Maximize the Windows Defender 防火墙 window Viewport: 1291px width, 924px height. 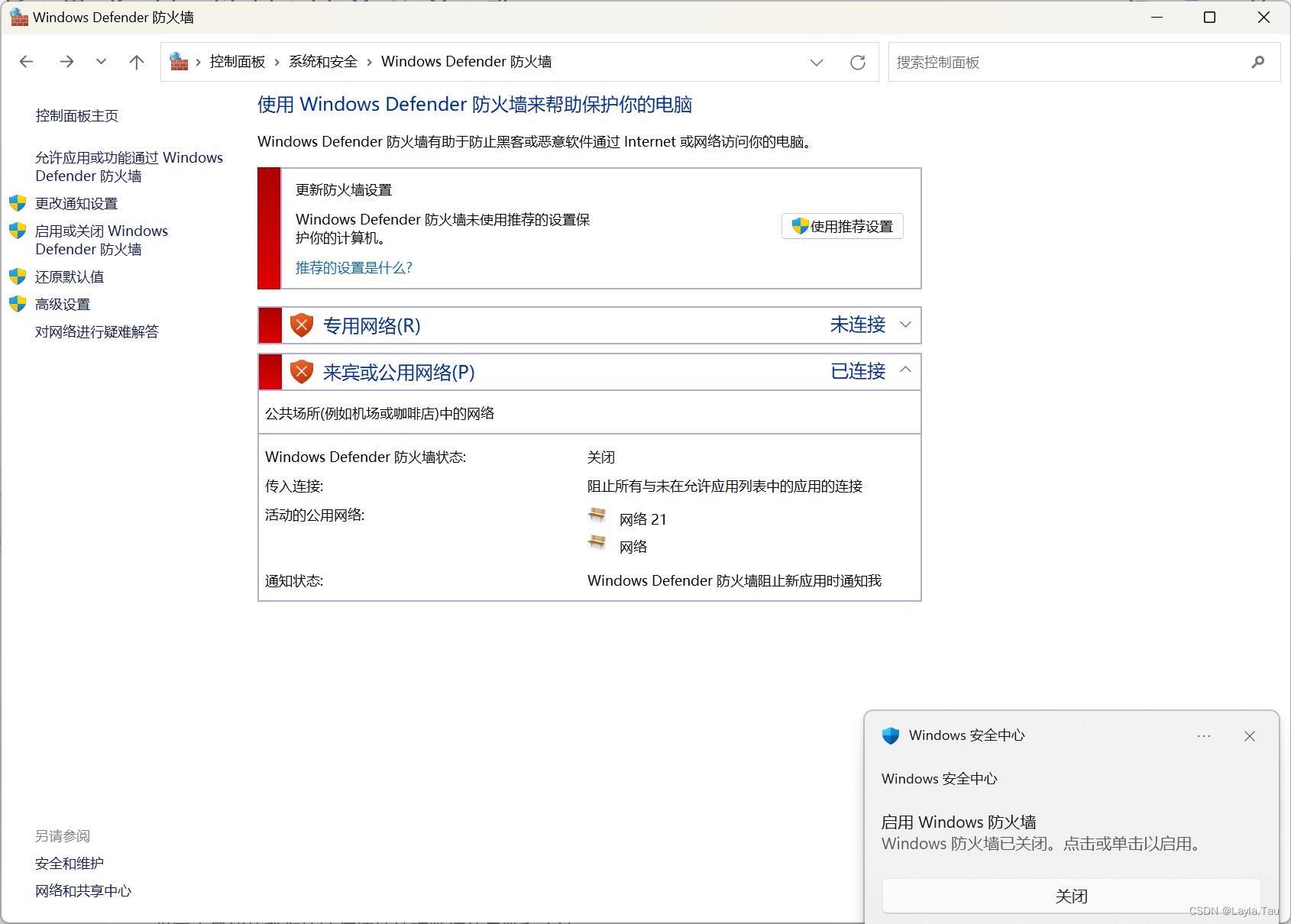(x=1209, y=17)
